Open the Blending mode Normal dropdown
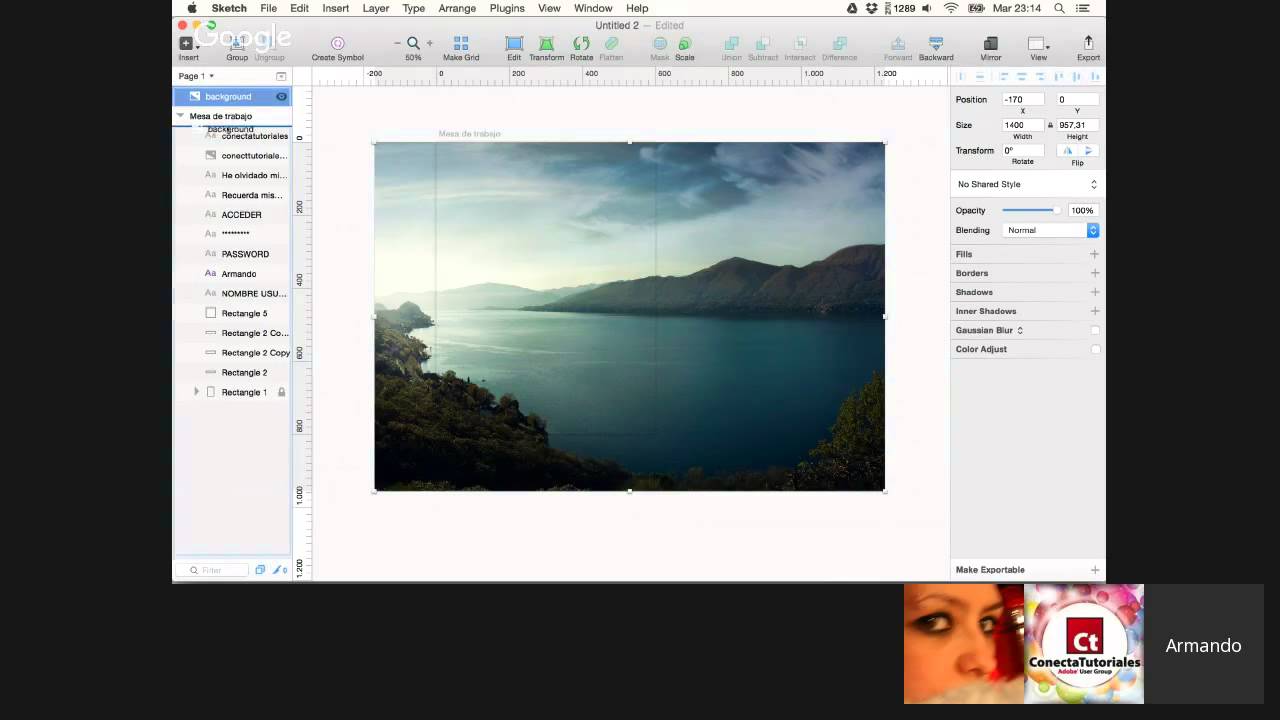The width and height of the screenshot is (1280, 720). (1052, 230)
